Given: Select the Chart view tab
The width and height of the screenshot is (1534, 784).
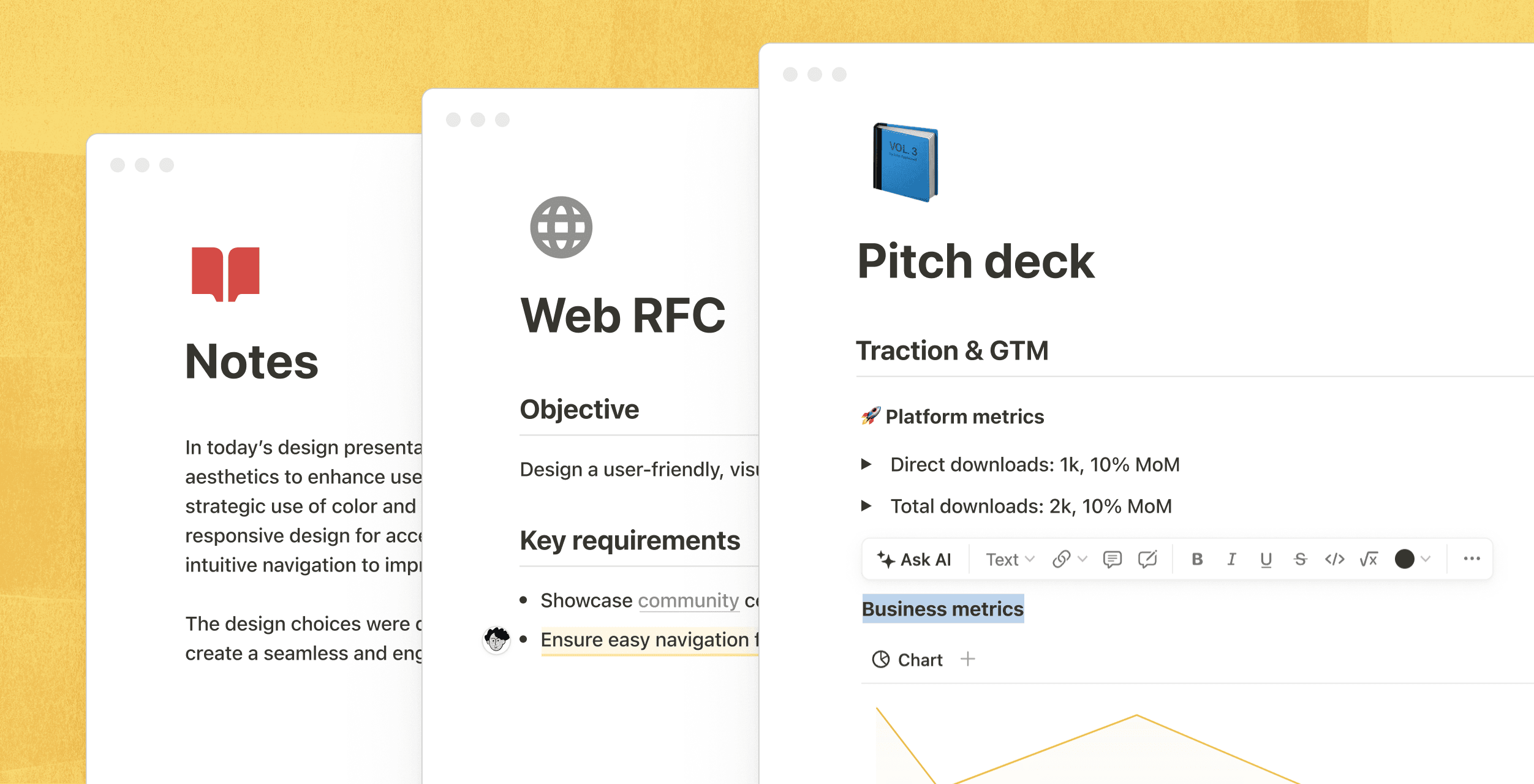Looking at the screenshot, I should click(907, 660).
